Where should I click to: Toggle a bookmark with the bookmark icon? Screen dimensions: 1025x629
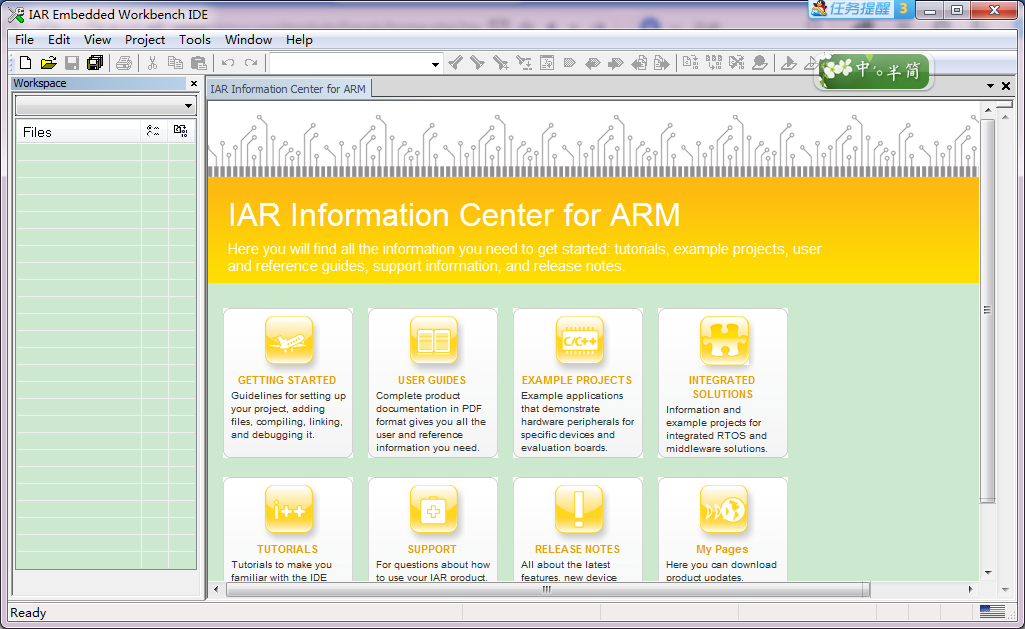(x=569, y=63)
